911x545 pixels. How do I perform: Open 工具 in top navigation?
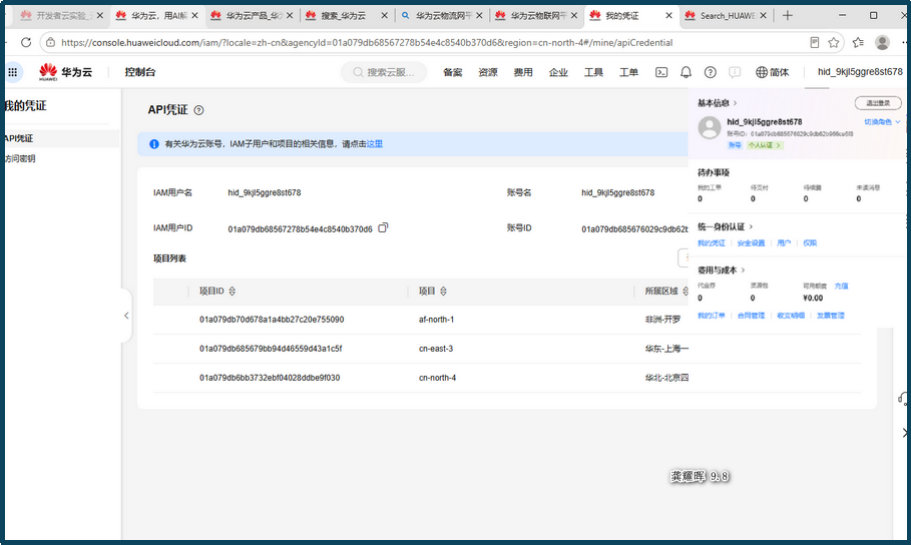(593, 72)
